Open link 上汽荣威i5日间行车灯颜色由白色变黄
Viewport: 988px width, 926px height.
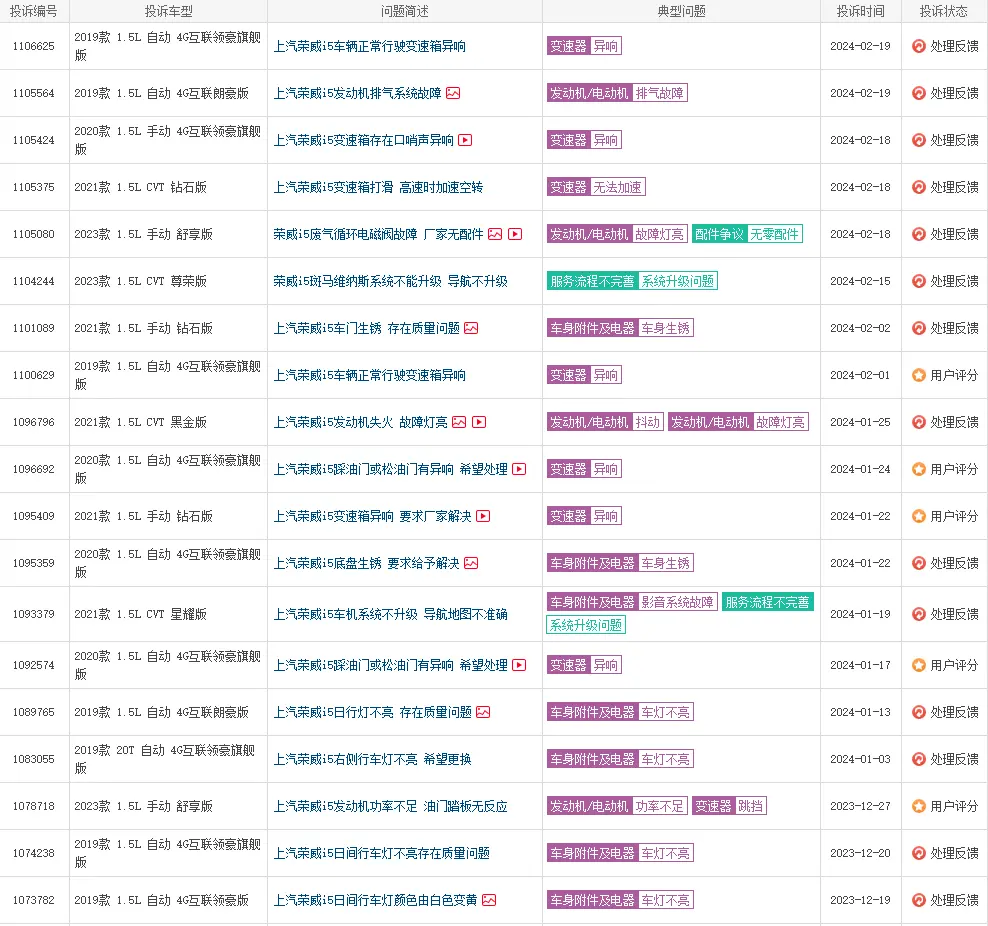(x=375, y=900)
